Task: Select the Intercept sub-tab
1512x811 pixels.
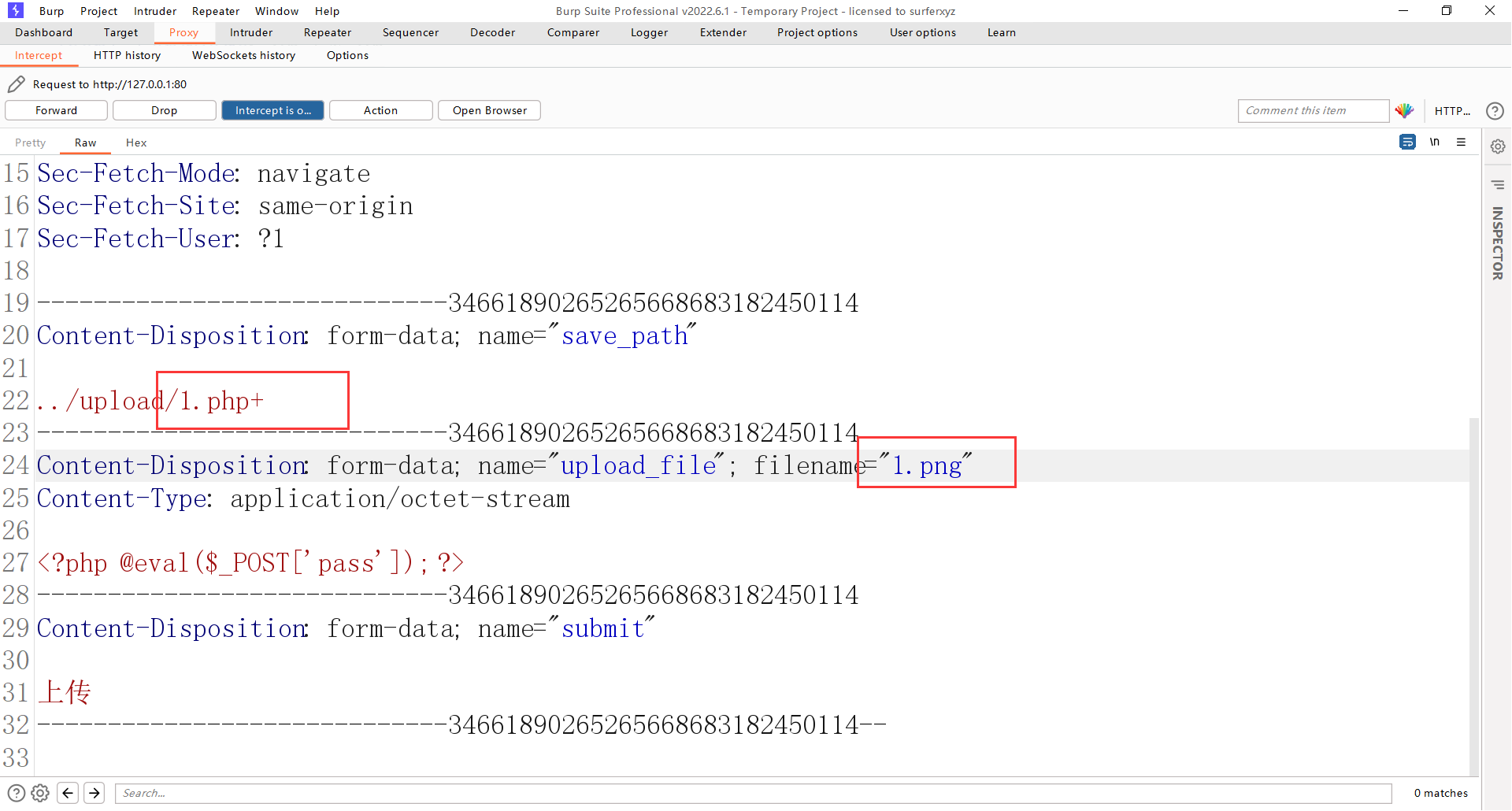Action: [39, 55]
